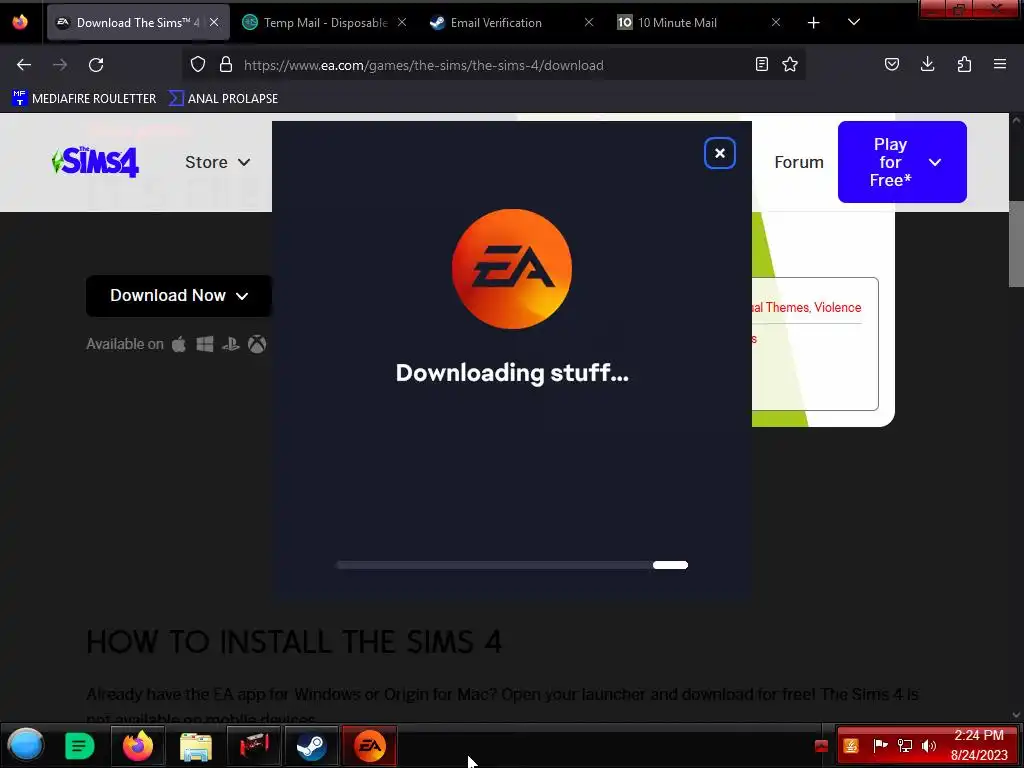Click the EA app taskbar icon
This screenshot has height=768, width=1024.
click(370, 746)
